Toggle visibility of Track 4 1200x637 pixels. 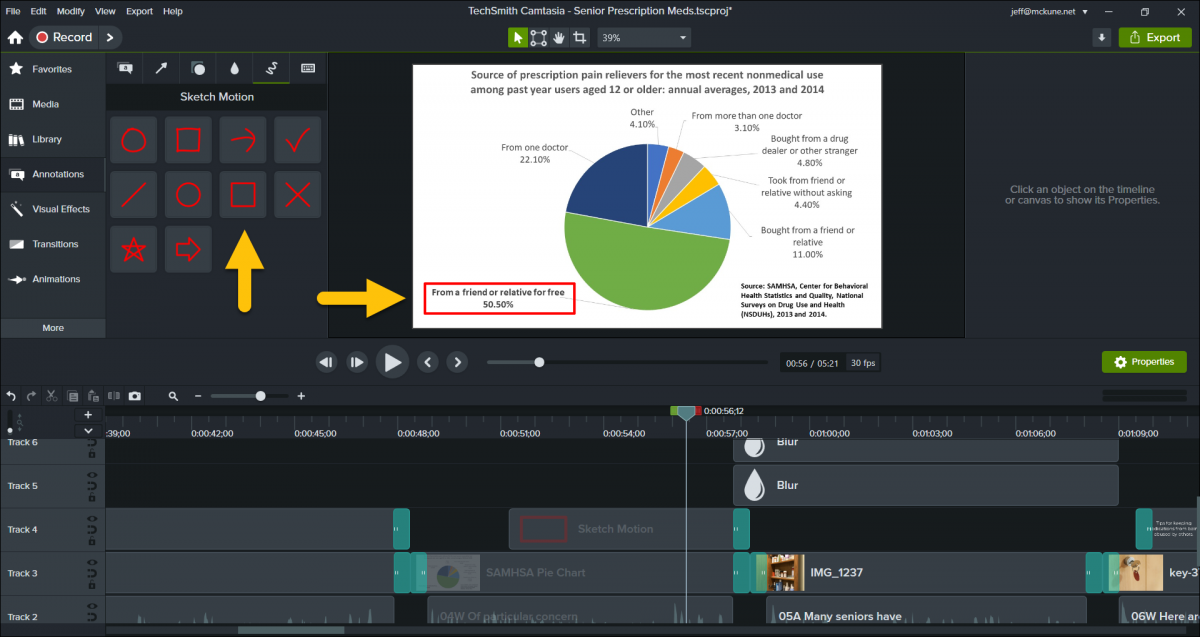(92, 520)
